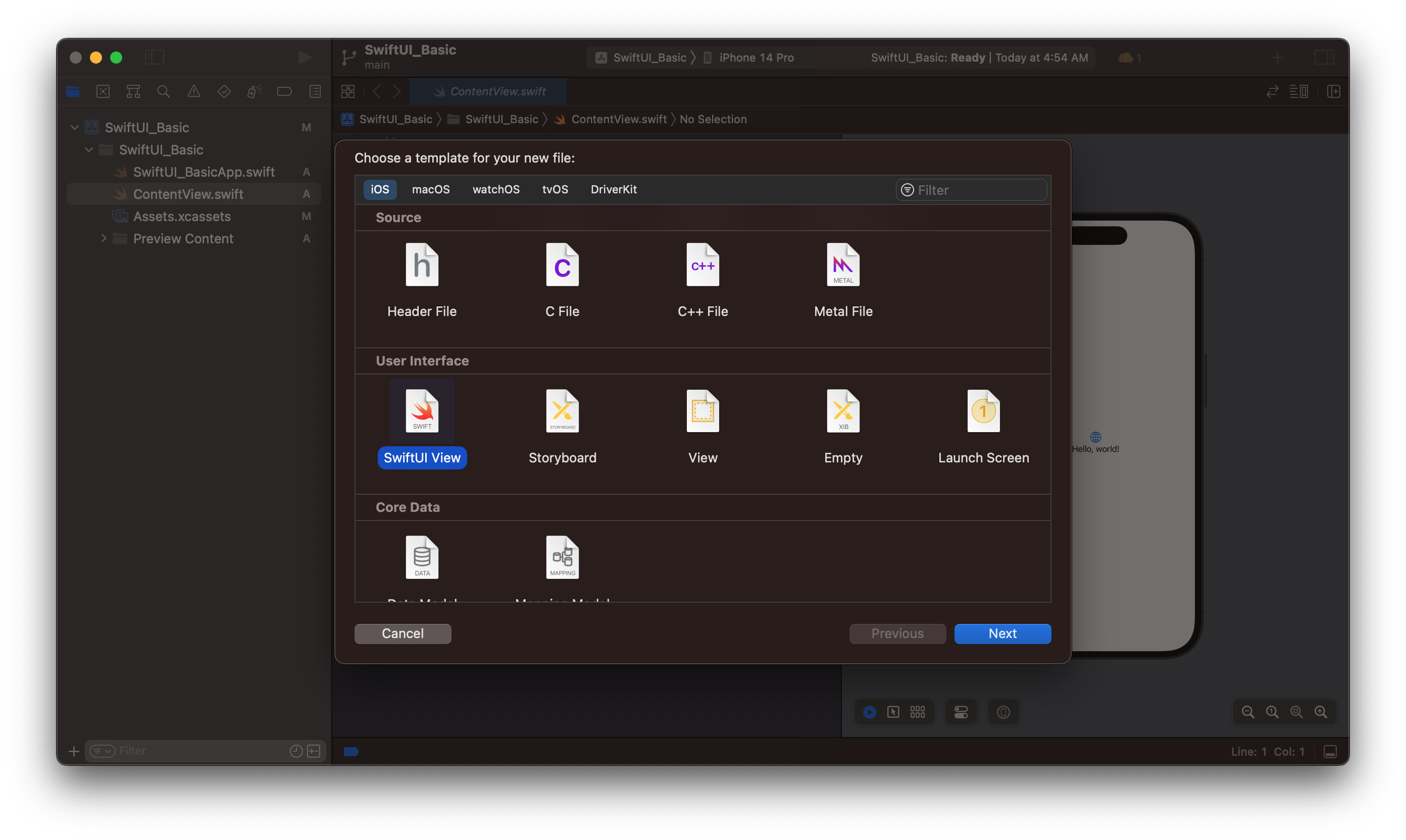Select the Header File template
This screenshot has height=840, width=1406.
click(x=422, y=281)
